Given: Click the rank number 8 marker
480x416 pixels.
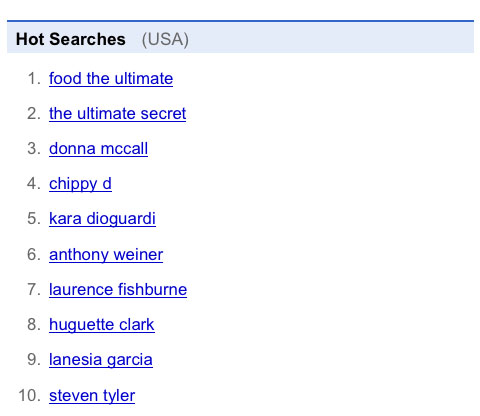Looking at the screenshot, I should (x=34, y=325).
